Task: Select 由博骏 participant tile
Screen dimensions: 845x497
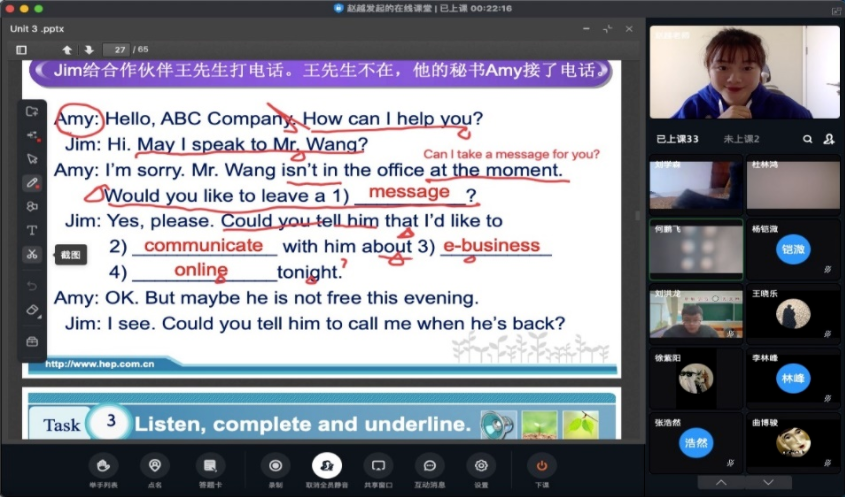Action: [x=793, y=443]
